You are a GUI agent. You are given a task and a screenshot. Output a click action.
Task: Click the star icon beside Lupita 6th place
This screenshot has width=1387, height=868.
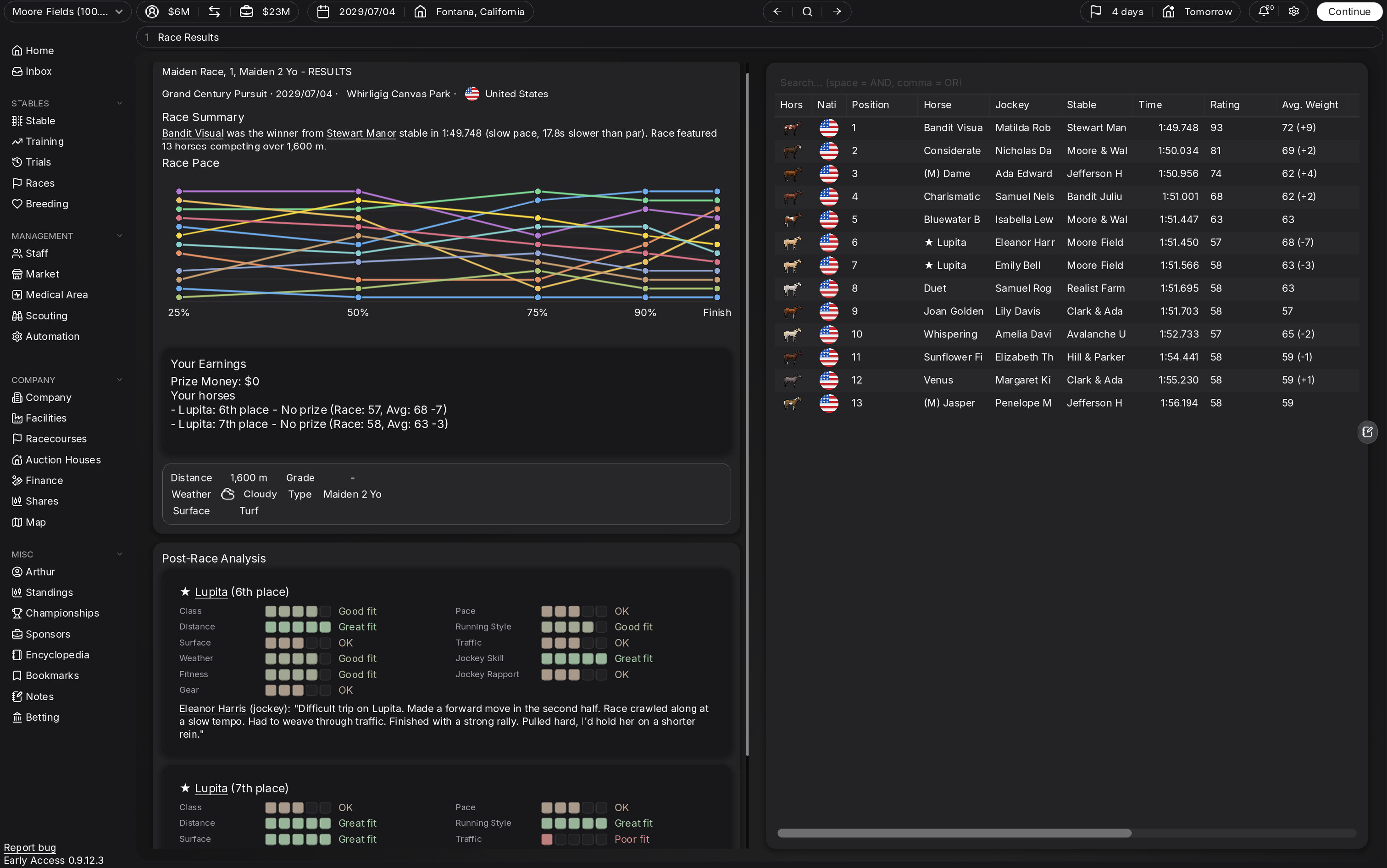[x=185, y=592]
